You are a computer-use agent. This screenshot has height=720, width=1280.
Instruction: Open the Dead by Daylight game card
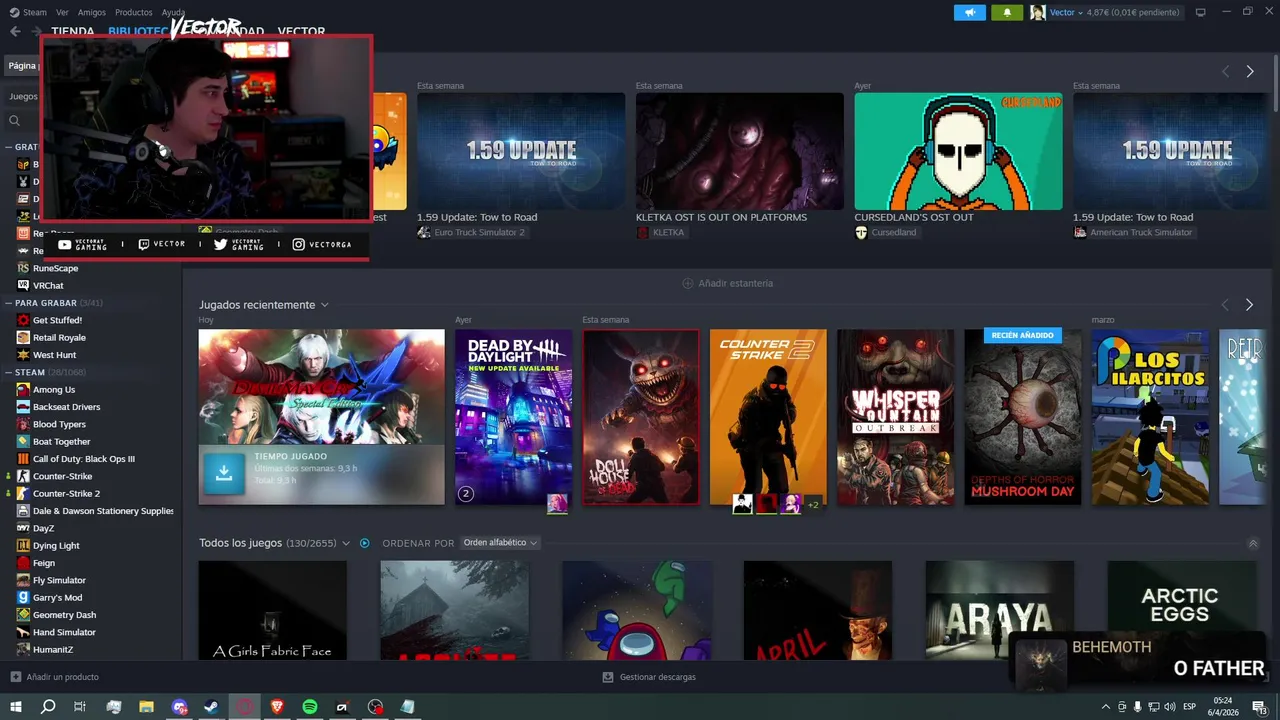[513, 417]
